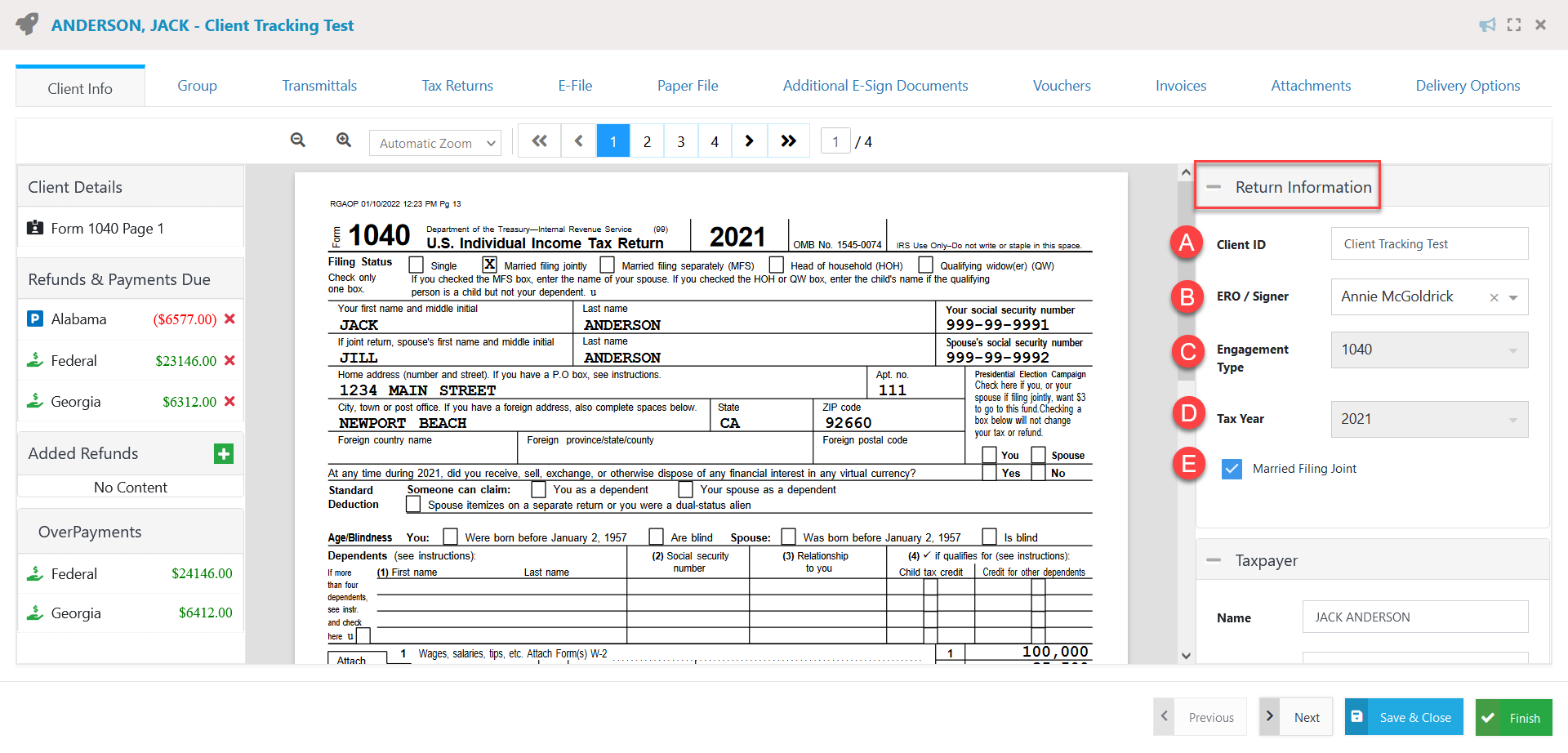Screen dimensions: 1568x753
Task: Select the zoom out magnifier icon
Action: 297,140
